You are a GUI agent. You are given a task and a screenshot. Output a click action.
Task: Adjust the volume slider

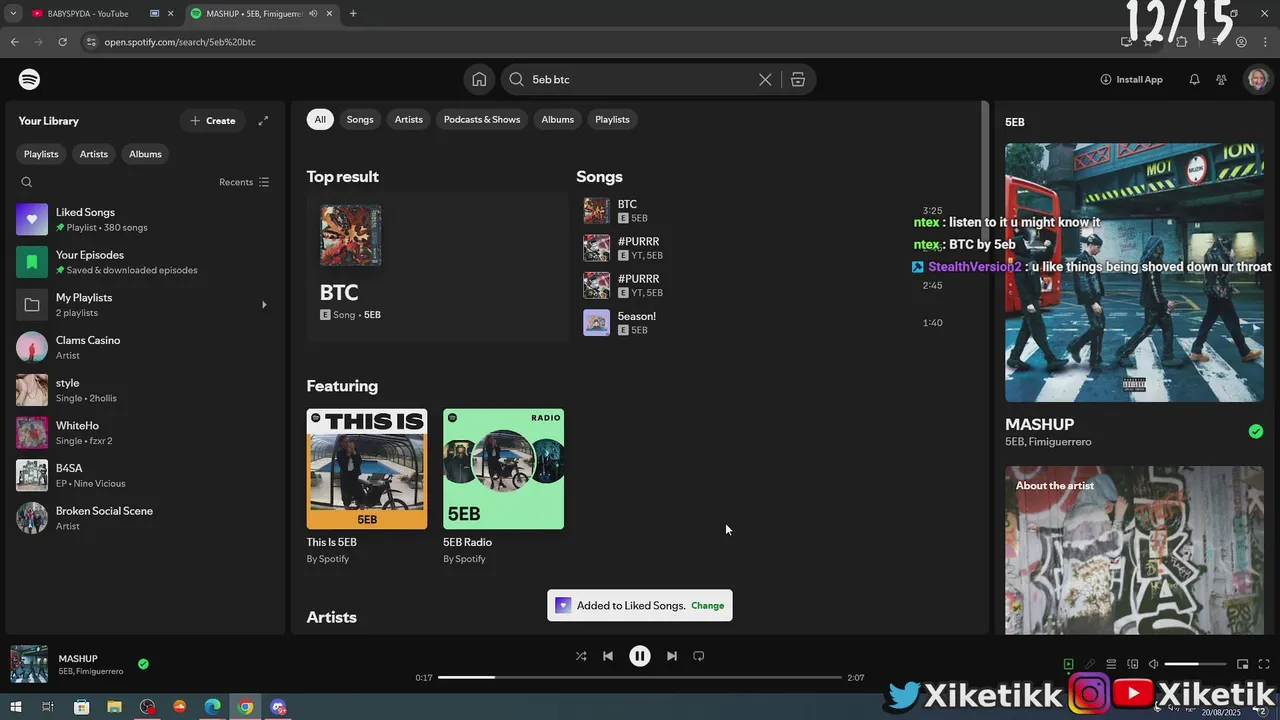coord(1195,664)
